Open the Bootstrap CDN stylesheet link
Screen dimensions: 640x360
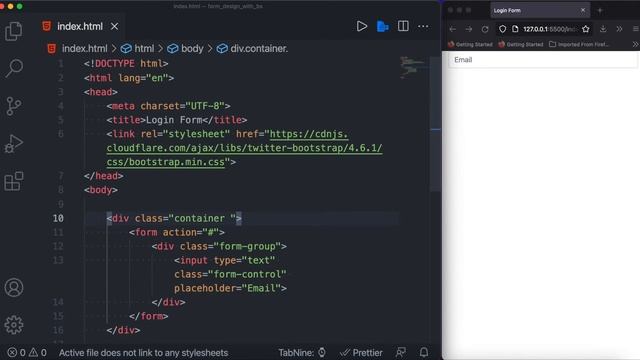tap(244, 148)
